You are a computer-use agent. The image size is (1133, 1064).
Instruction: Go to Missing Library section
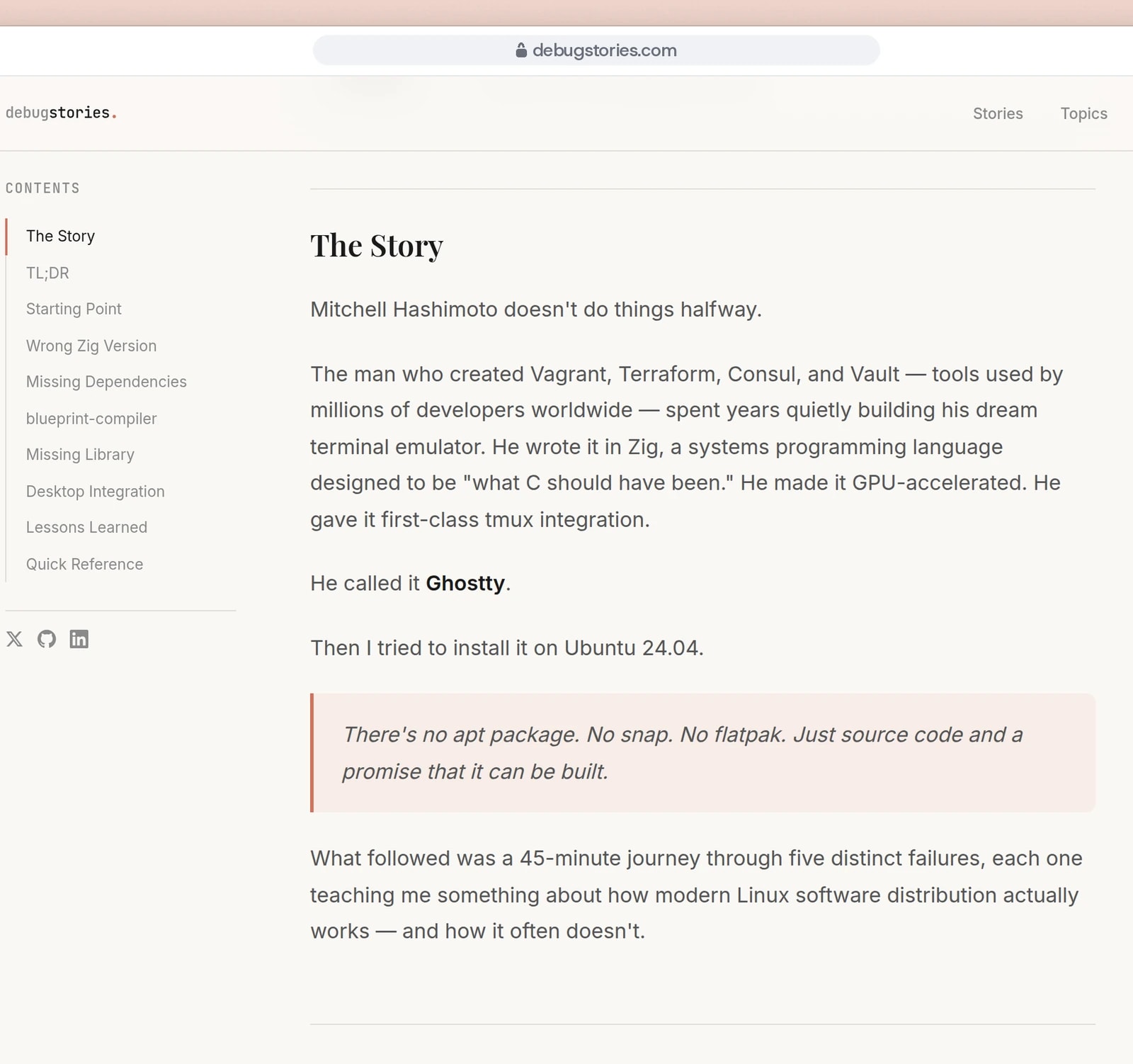point(80,455)
